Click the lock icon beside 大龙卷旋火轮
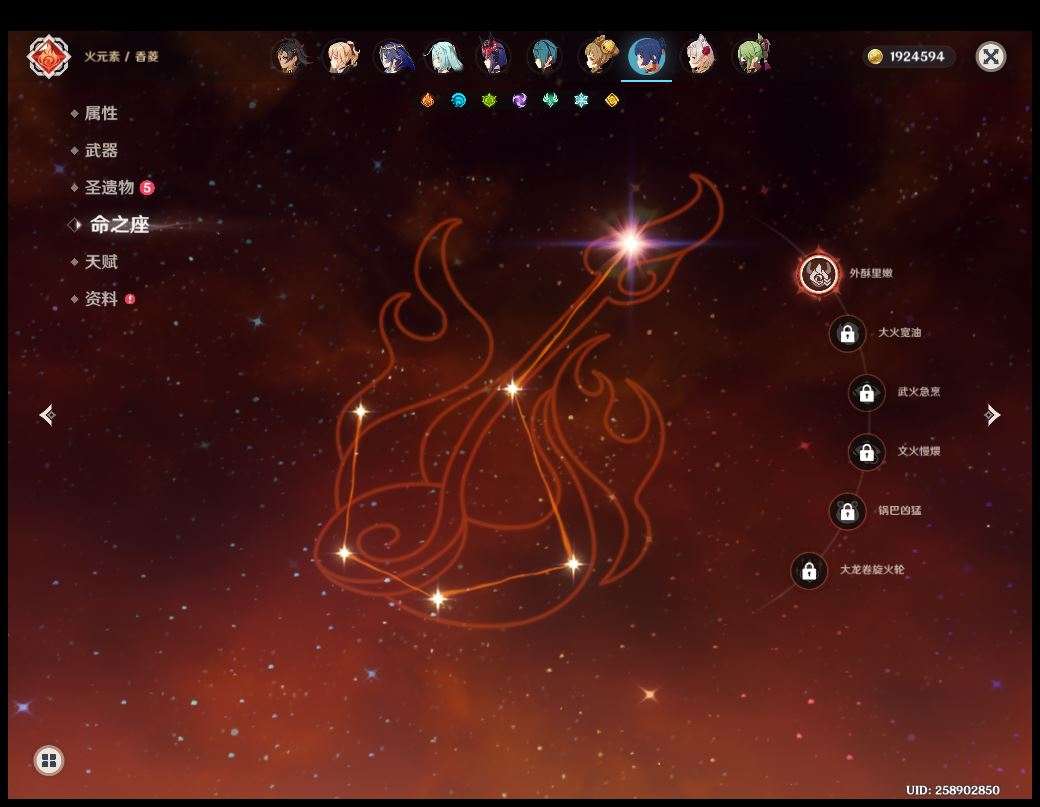The image size is (1040, 807). pos(809,570)
